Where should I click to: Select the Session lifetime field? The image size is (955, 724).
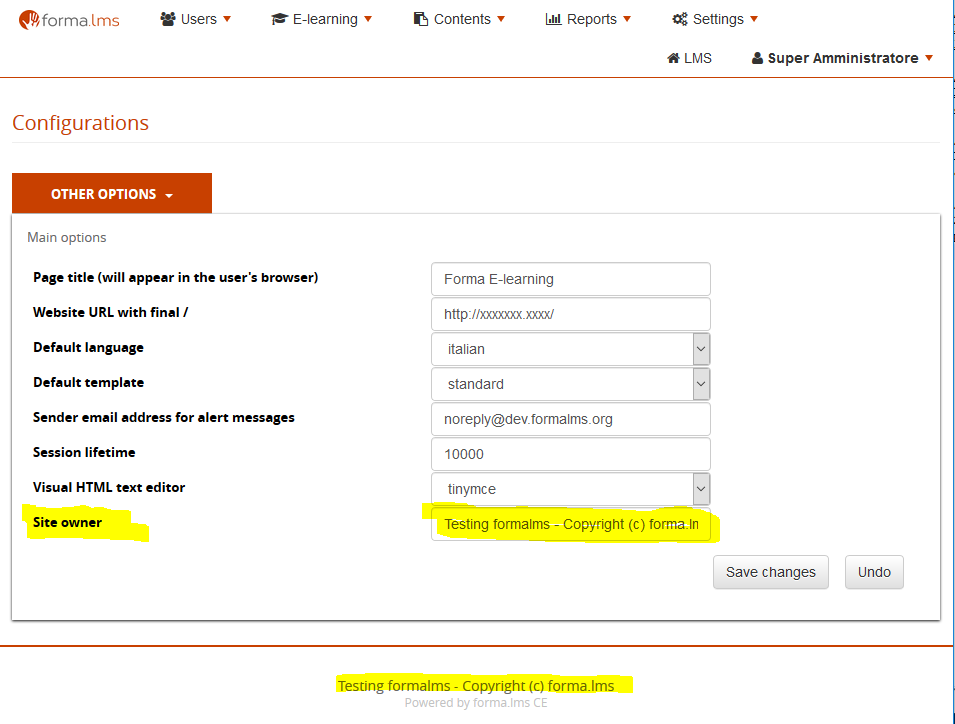coord(570,454)
